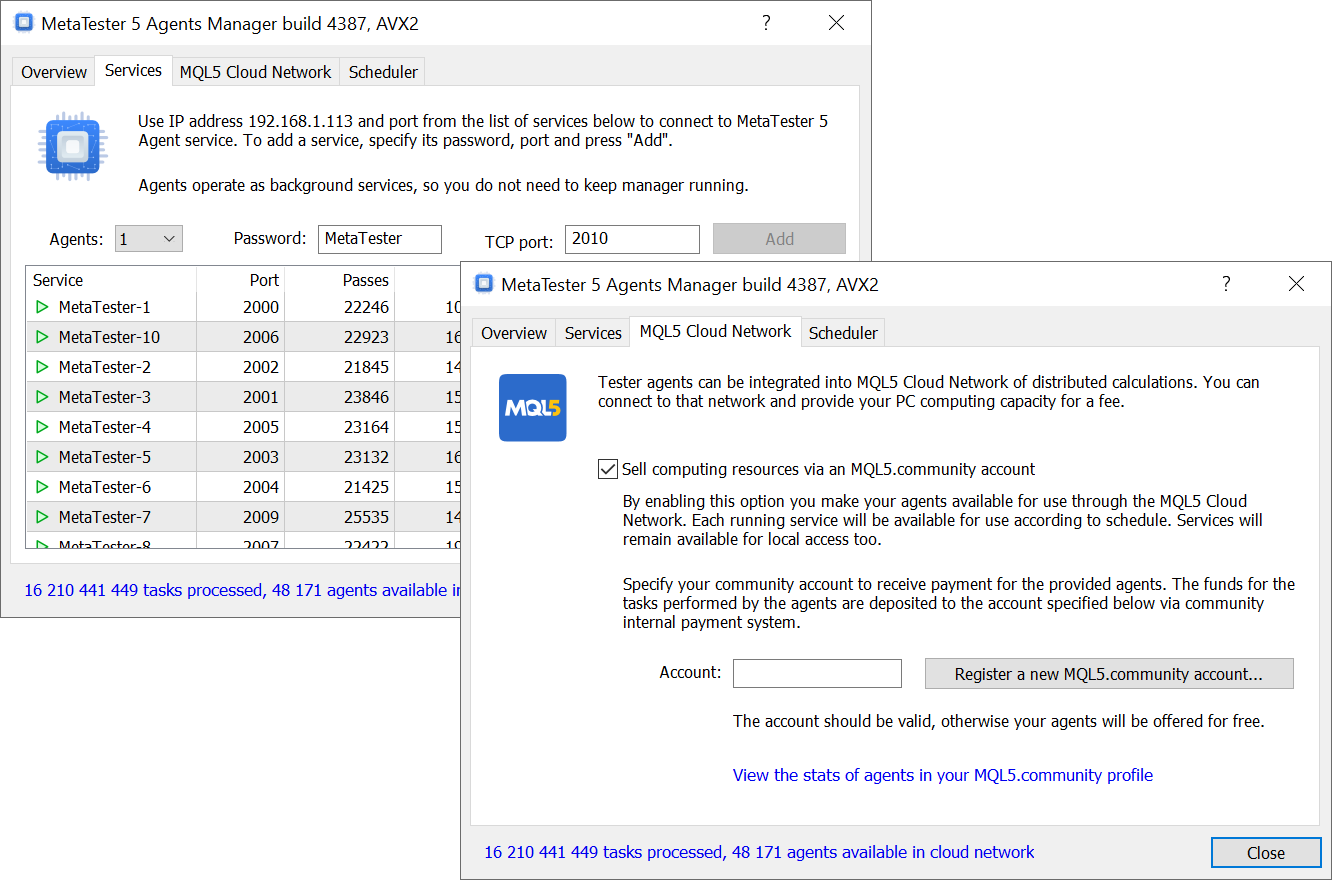Click the green play icon for MetaTester-3
This screenshot has height=880, width=1332.
click(x=42, y=397)
